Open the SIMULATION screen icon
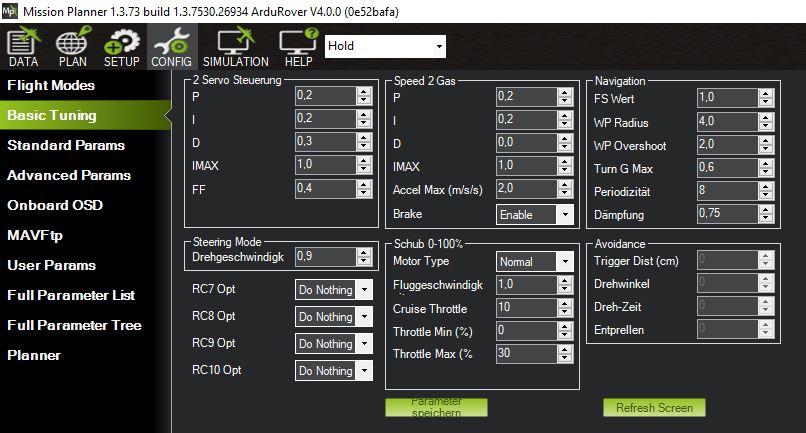806x433 pixels. pos(235,47)
